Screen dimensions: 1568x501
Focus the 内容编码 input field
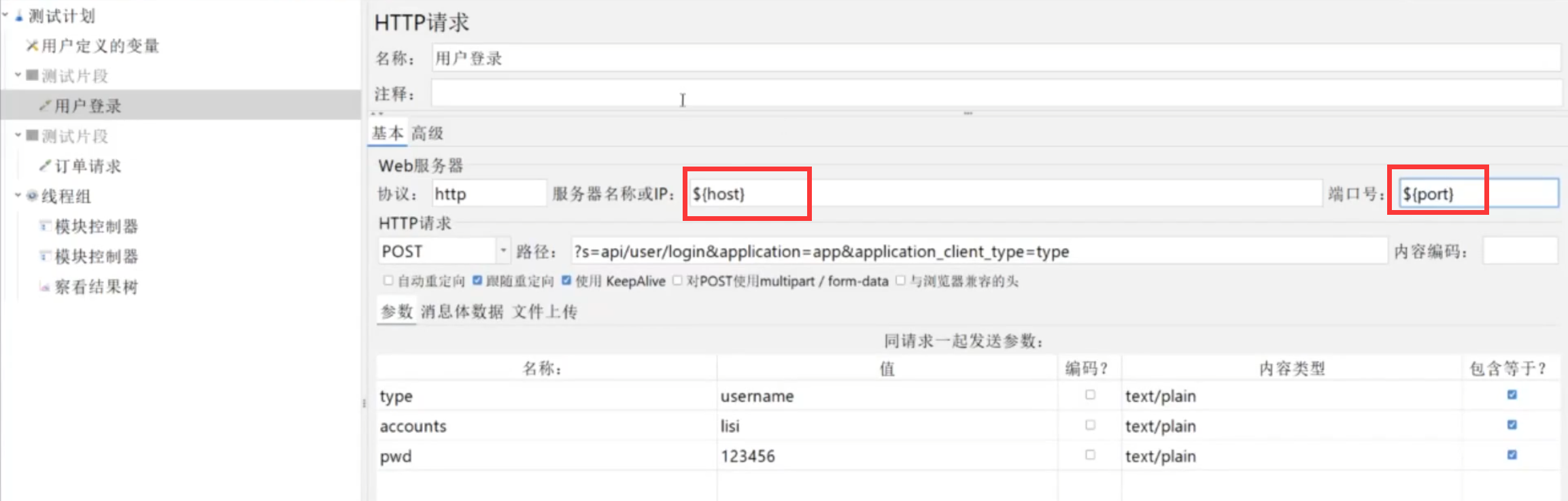point(1520,251)
